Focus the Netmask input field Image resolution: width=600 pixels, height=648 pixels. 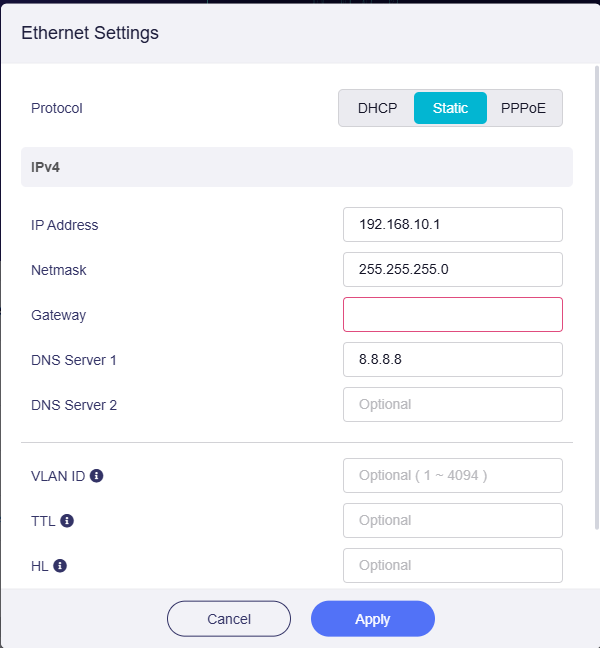452,270
